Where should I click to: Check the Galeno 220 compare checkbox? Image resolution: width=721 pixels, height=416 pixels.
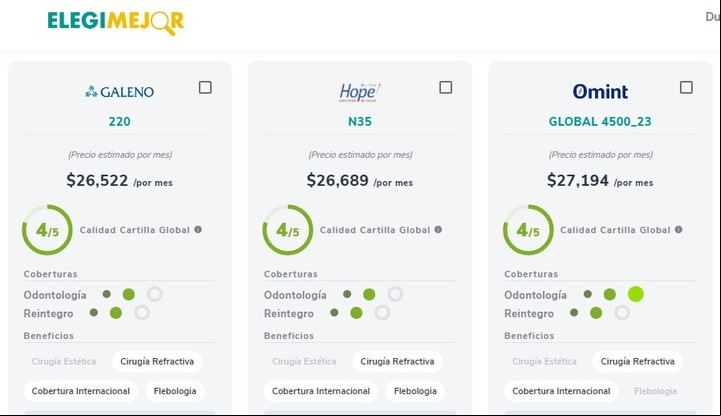pyautogui.click(x=205, y=87)
